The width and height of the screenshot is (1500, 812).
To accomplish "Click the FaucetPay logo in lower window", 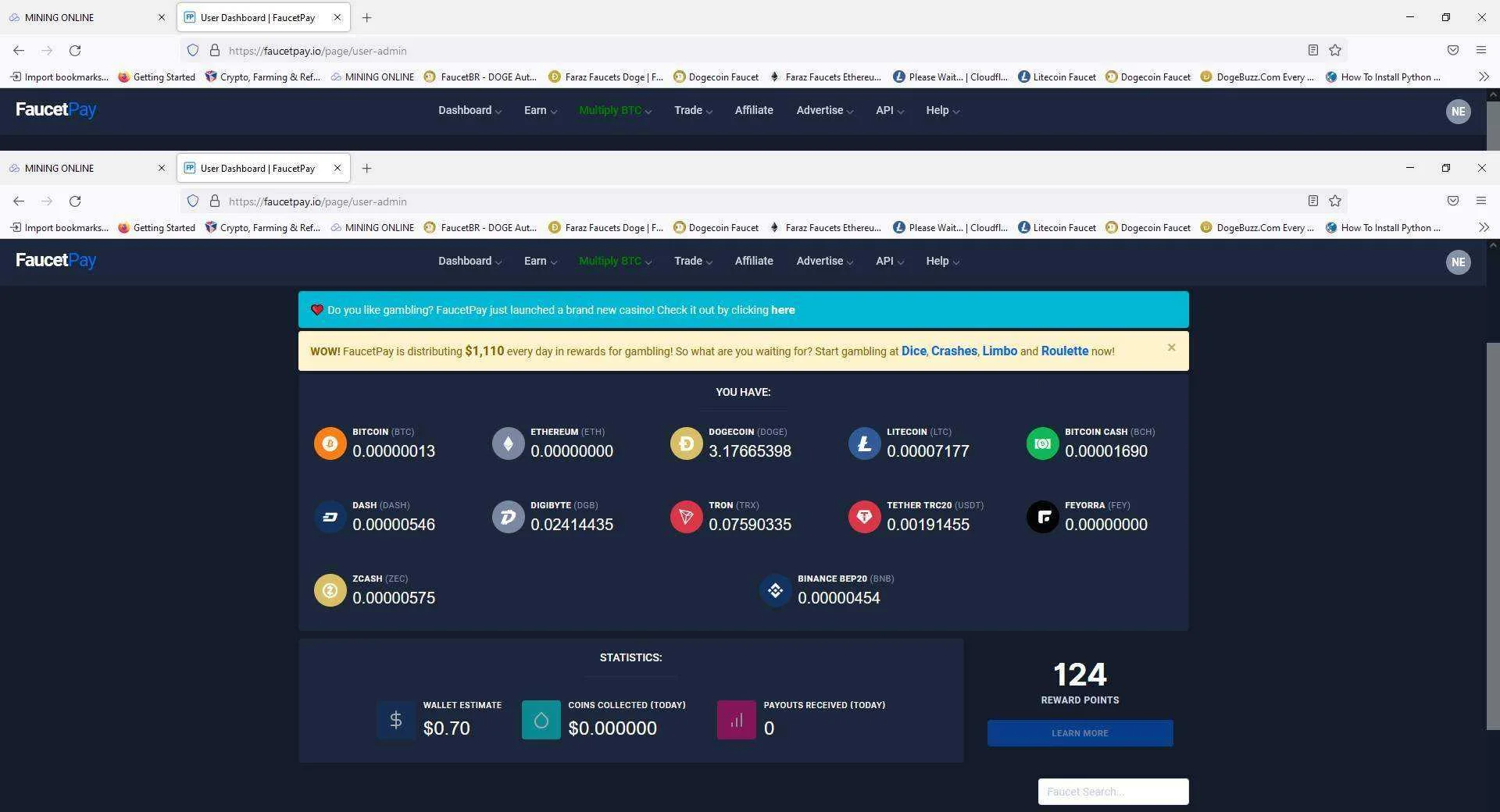I will (x=55, y=261).
